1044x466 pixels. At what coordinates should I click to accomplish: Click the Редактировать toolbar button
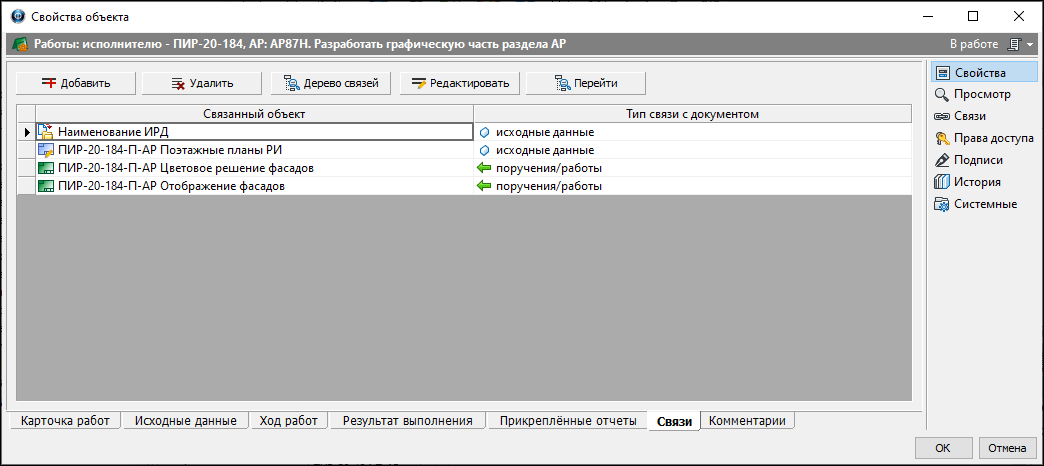(459, 83)
